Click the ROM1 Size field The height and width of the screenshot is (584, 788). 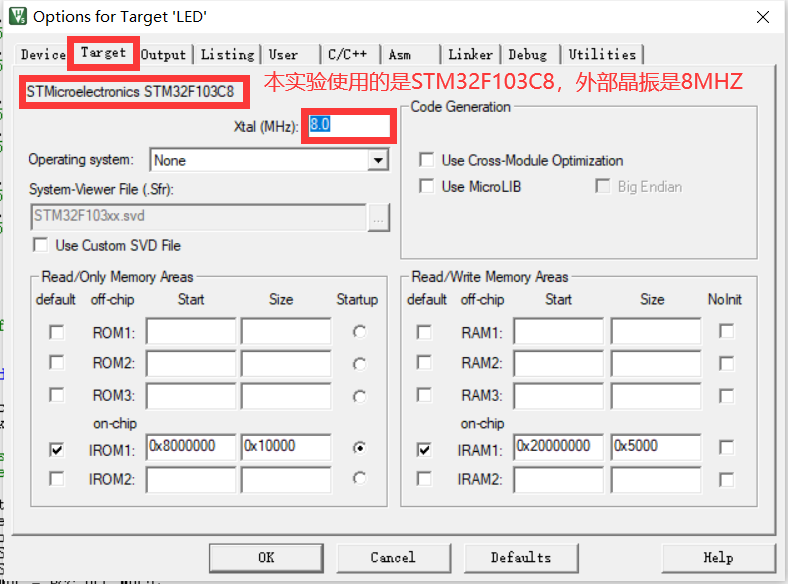tap(286, 331)
